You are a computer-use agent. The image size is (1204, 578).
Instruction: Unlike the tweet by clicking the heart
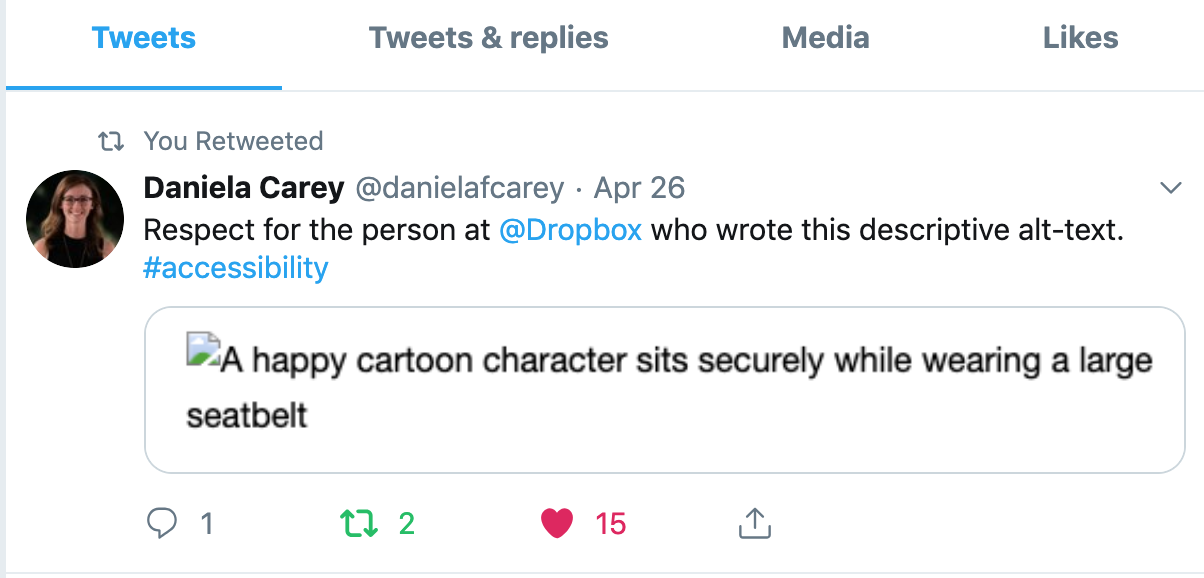point(557,522)
